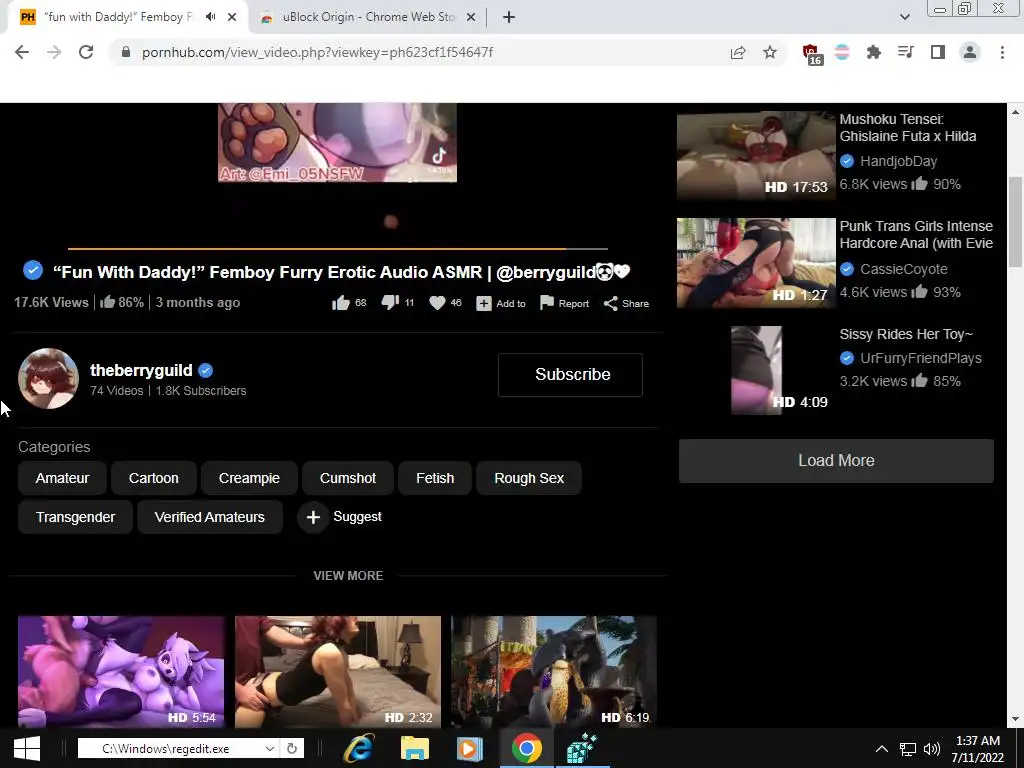
Task: Open the Share option
Action: (x=626, y=303)
